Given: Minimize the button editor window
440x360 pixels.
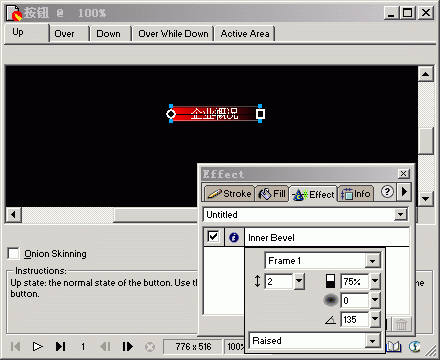Looking at the screenshot, I should click(390, 13).
